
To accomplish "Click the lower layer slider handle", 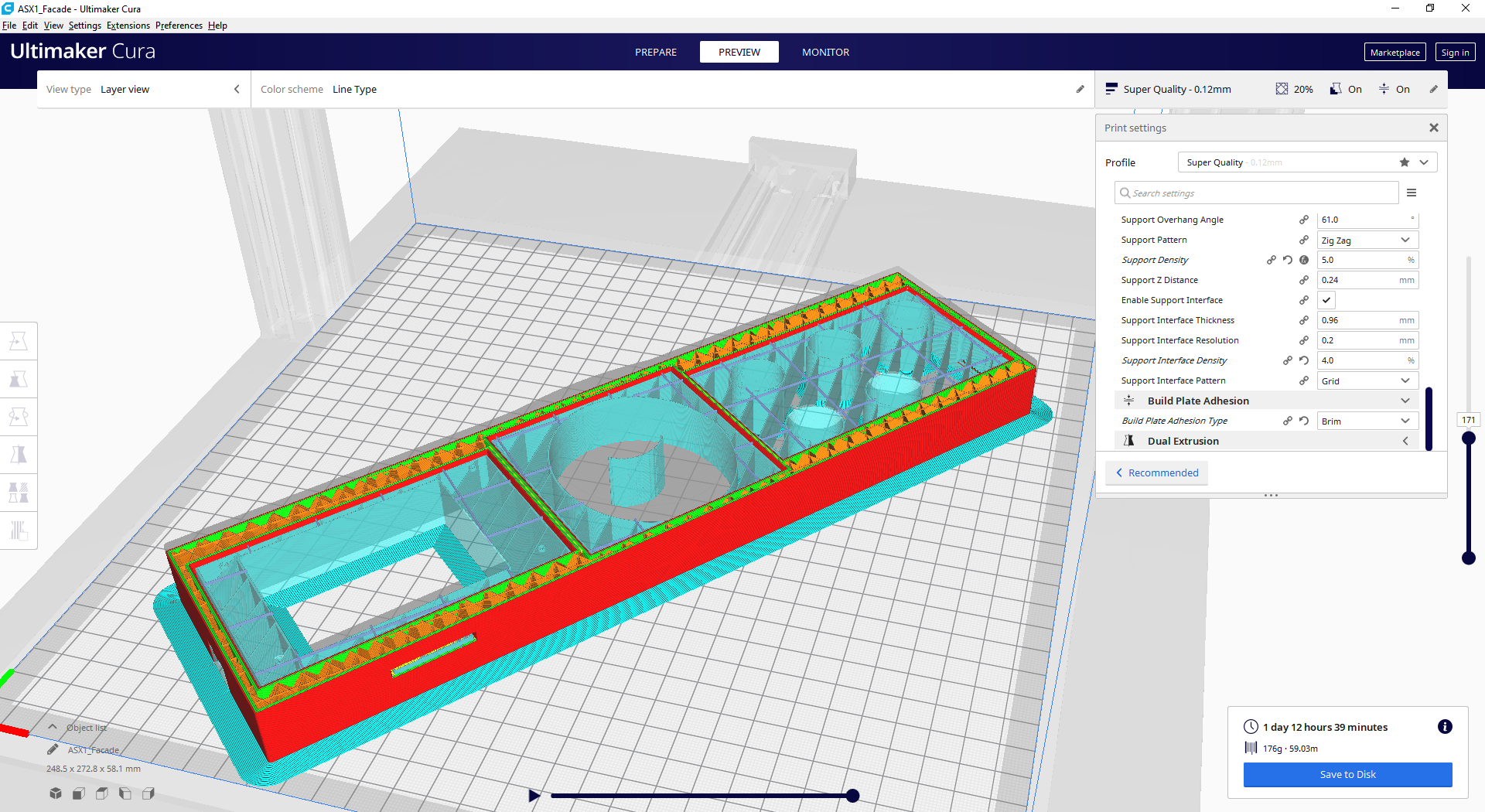I will (1469, 558).
